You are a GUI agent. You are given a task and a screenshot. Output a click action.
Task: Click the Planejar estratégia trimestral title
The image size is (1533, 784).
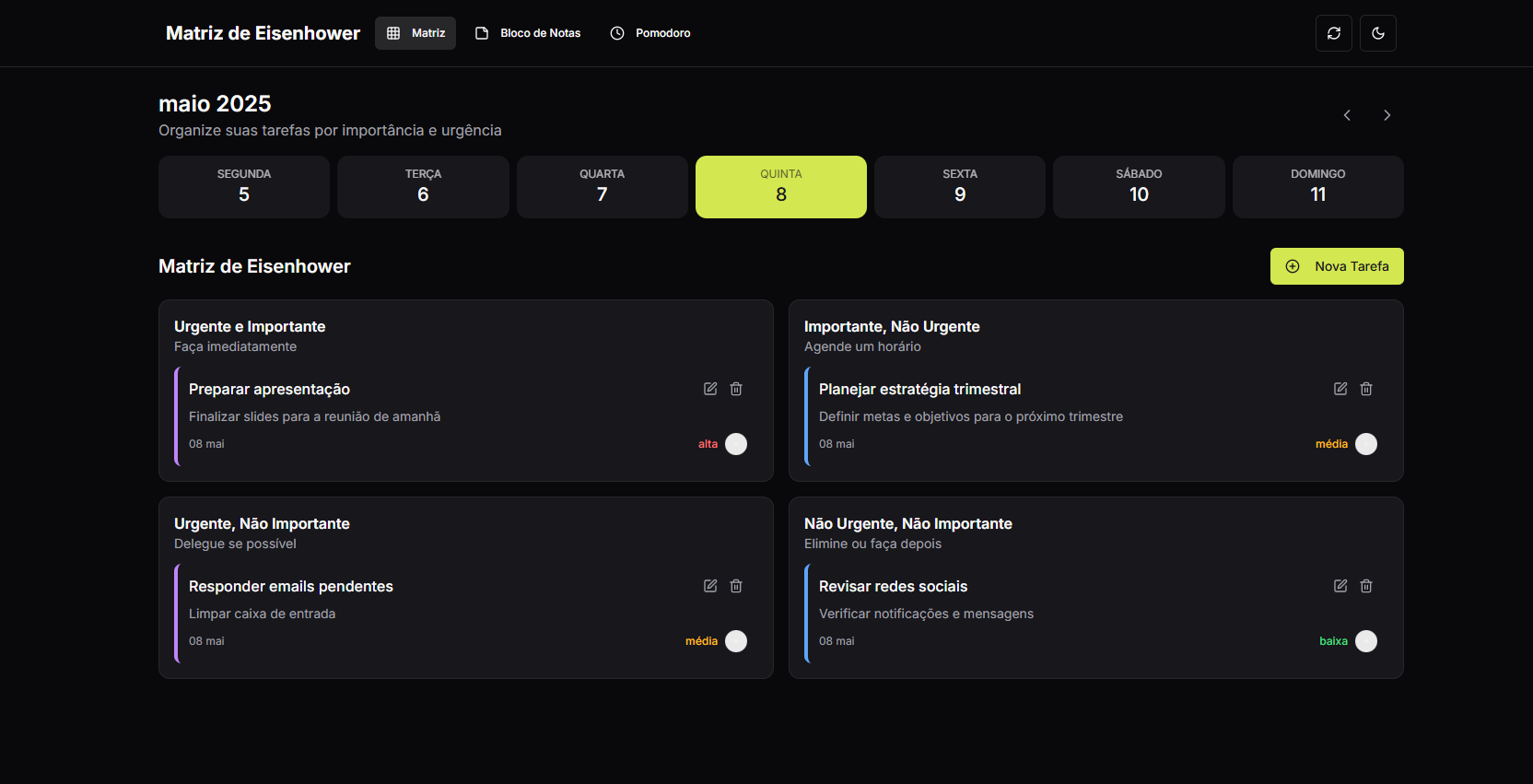[x=919, y=390]
